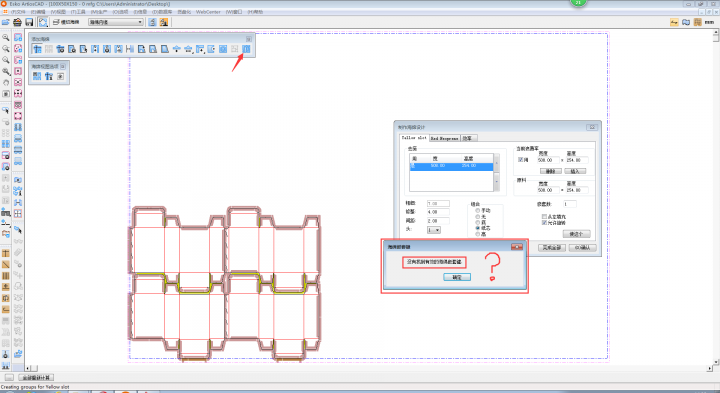Screen dimensions: 720x393
Task: Click first icon in small floating view panel
Action: point(37,76)
